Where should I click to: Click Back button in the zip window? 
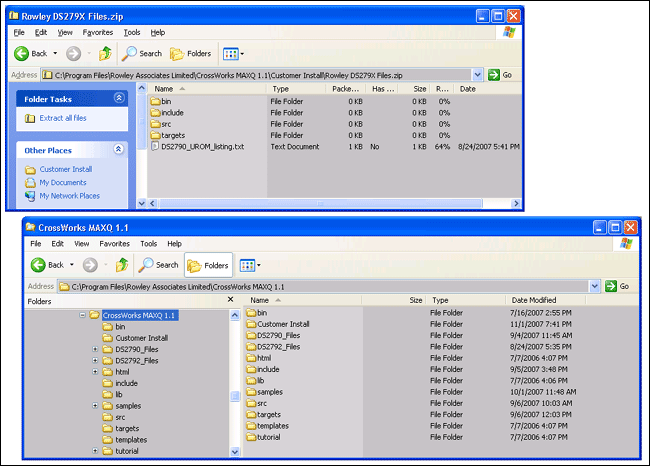click(31, 53)
